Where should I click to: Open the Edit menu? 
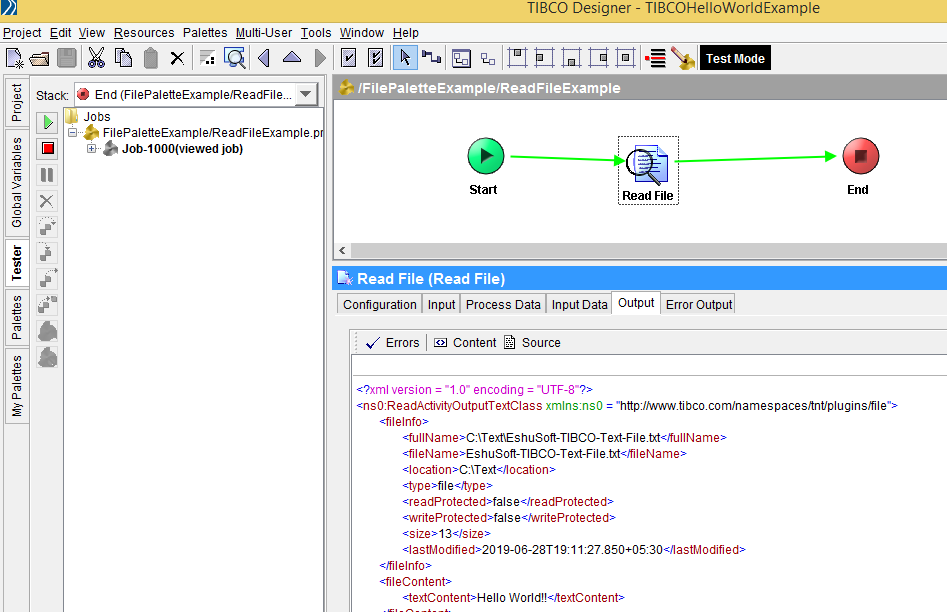pyautogui.click(x=60, y=33)
